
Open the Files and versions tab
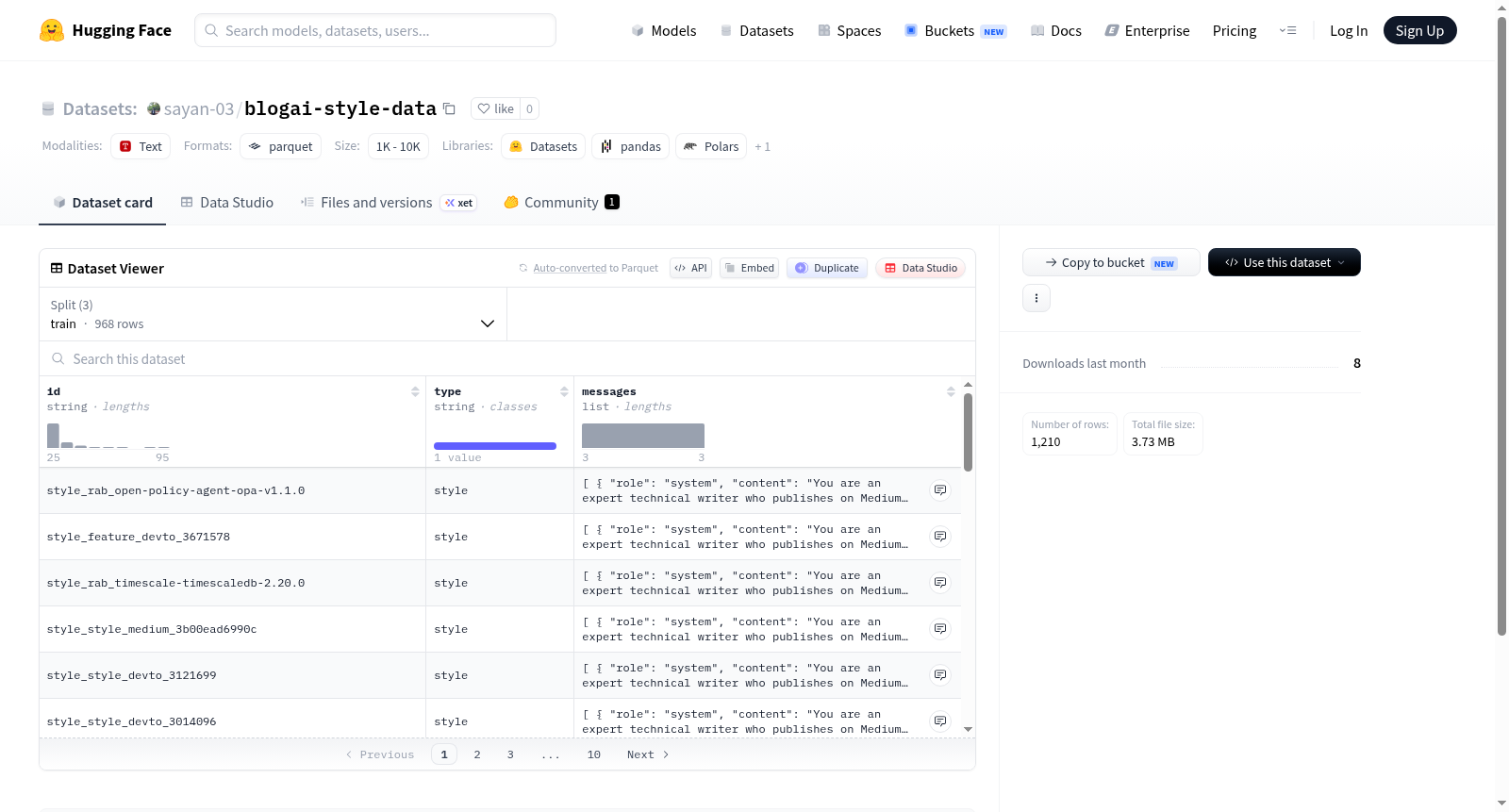(x=389, y=203)
